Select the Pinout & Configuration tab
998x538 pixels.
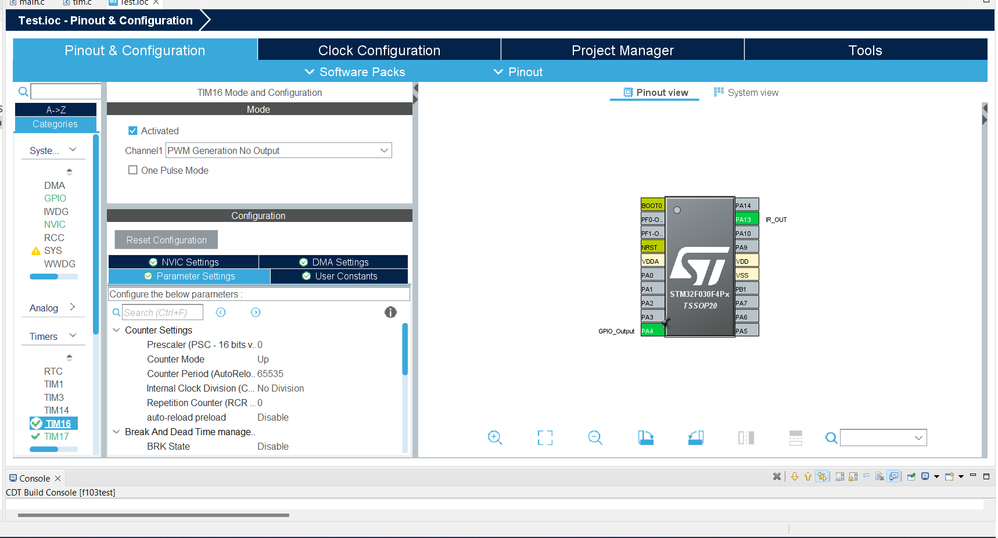point(135,50)
